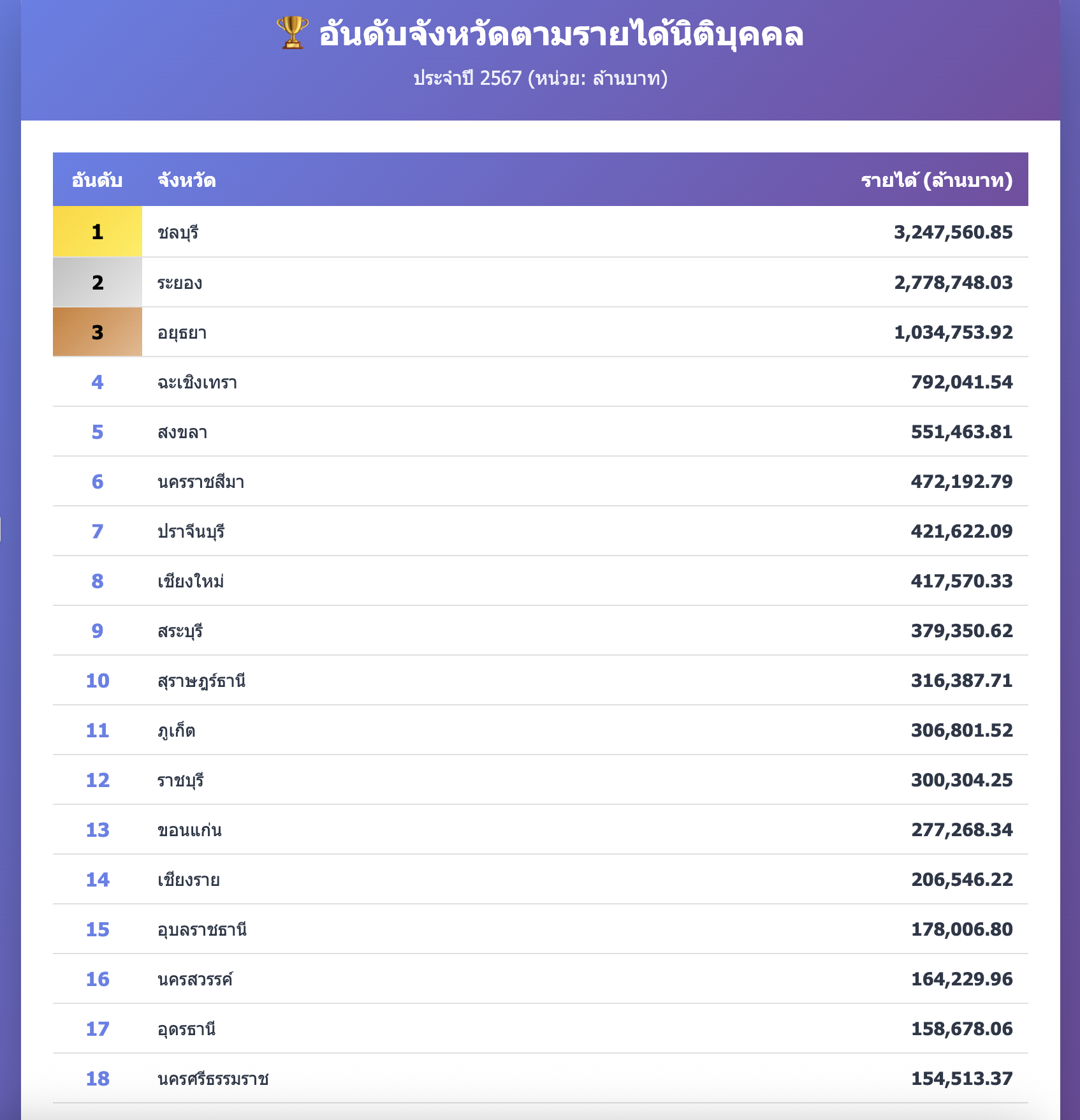Click the revenue value 178,006.80 for อุบลราชธานี
Viewport: 1080px width, 1120px height.
click(961, 929)
